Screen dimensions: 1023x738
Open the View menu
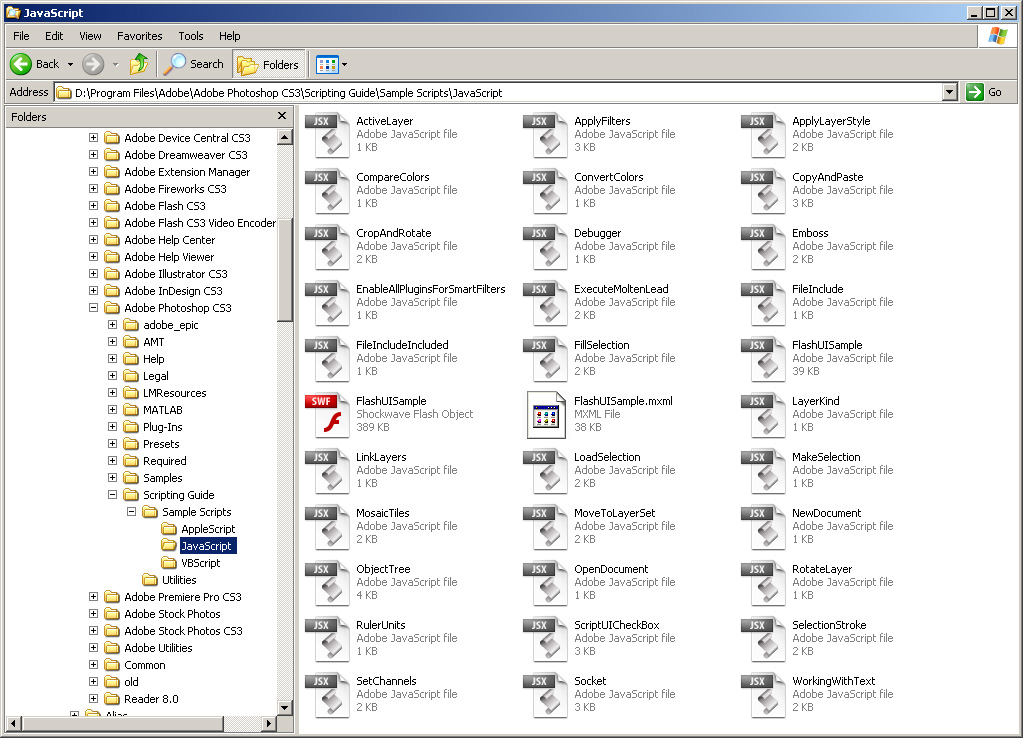pyautogui.click(x=90, y=36)
